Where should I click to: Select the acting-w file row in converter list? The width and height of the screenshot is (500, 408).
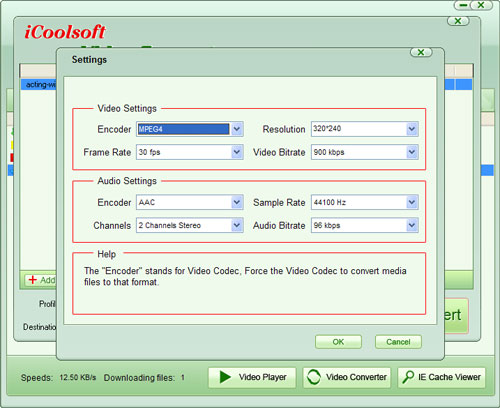39,84
